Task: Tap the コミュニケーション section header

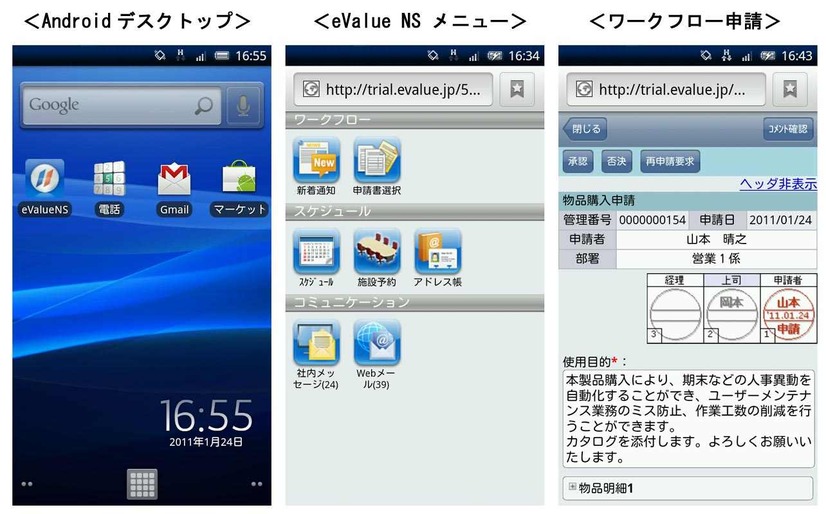Action: [x=415, y=302]
